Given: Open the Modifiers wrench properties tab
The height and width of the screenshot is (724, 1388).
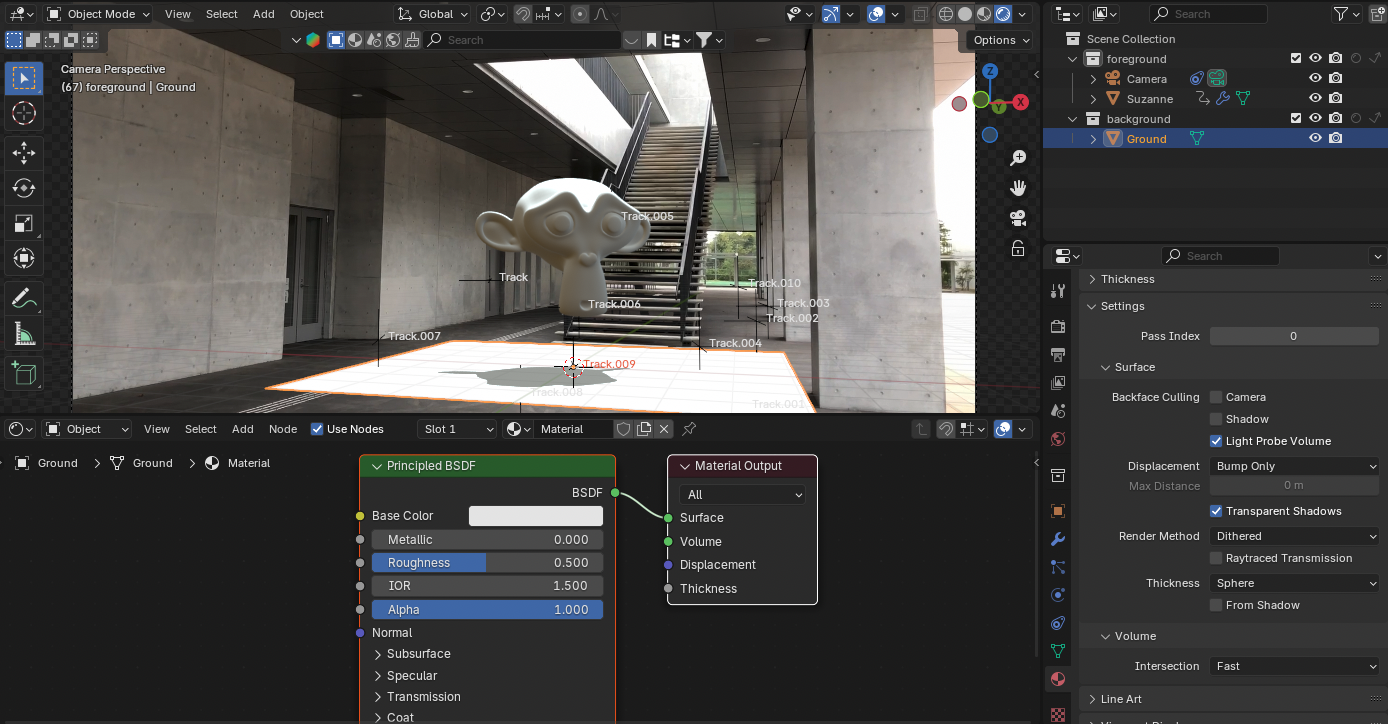Looking at the screenshot, I should (1058, 539).
